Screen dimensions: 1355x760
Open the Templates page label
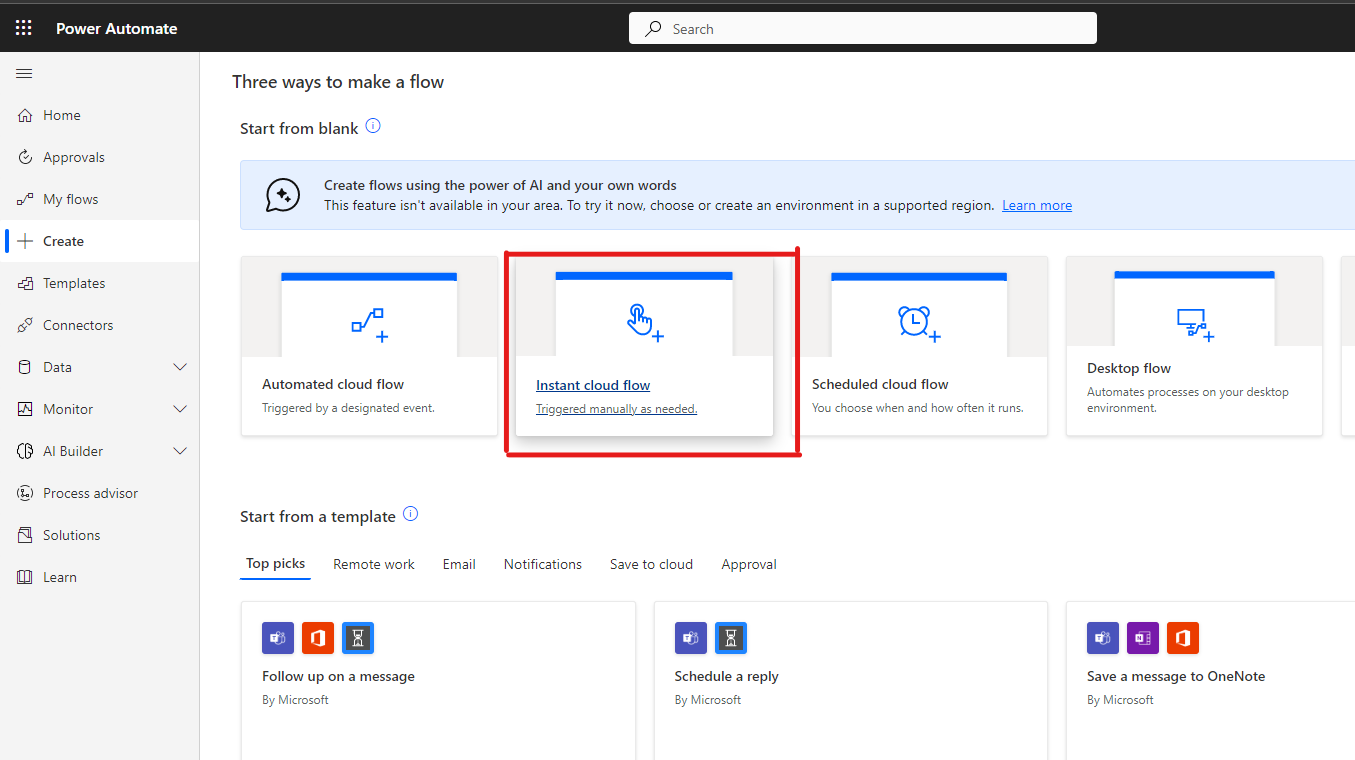click(74, 283)
